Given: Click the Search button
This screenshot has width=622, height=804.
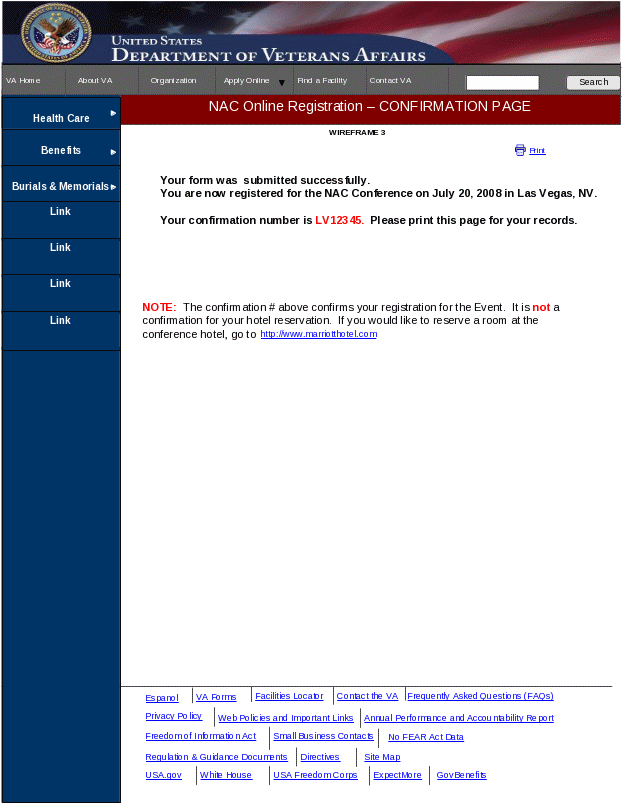Looking at the screenshot, I should pos(593,82).
